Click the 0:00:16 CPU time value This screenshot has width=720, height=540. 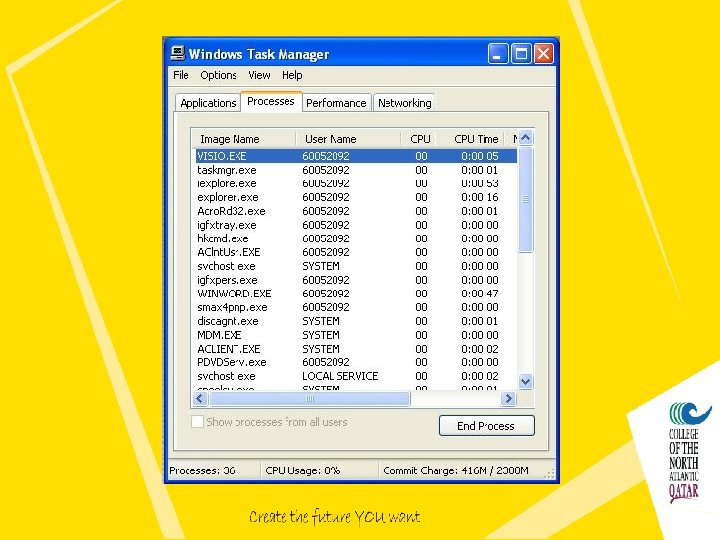tap(479, 197)
